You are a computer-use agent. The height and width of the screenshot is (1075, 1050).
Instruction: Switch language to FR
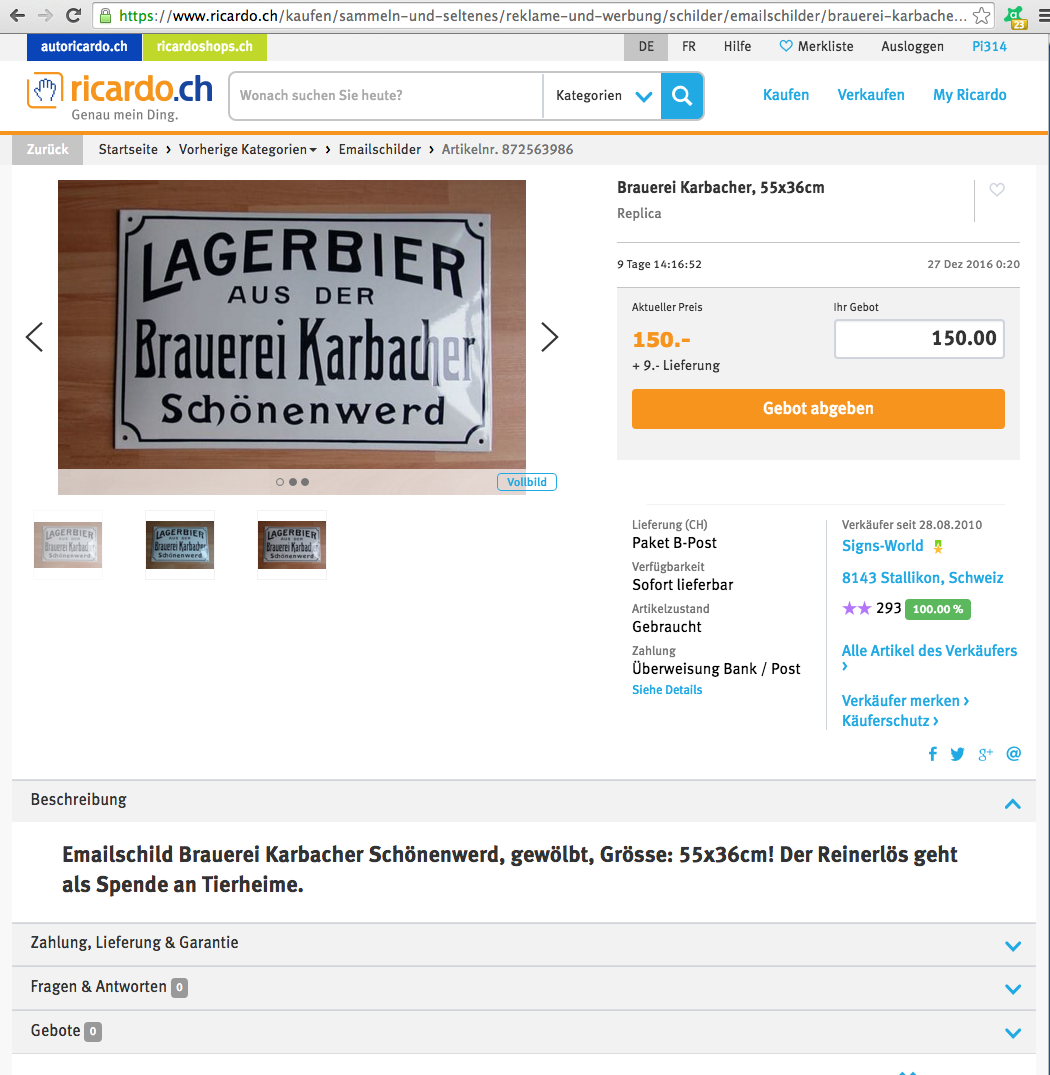[x=689, y=47]
